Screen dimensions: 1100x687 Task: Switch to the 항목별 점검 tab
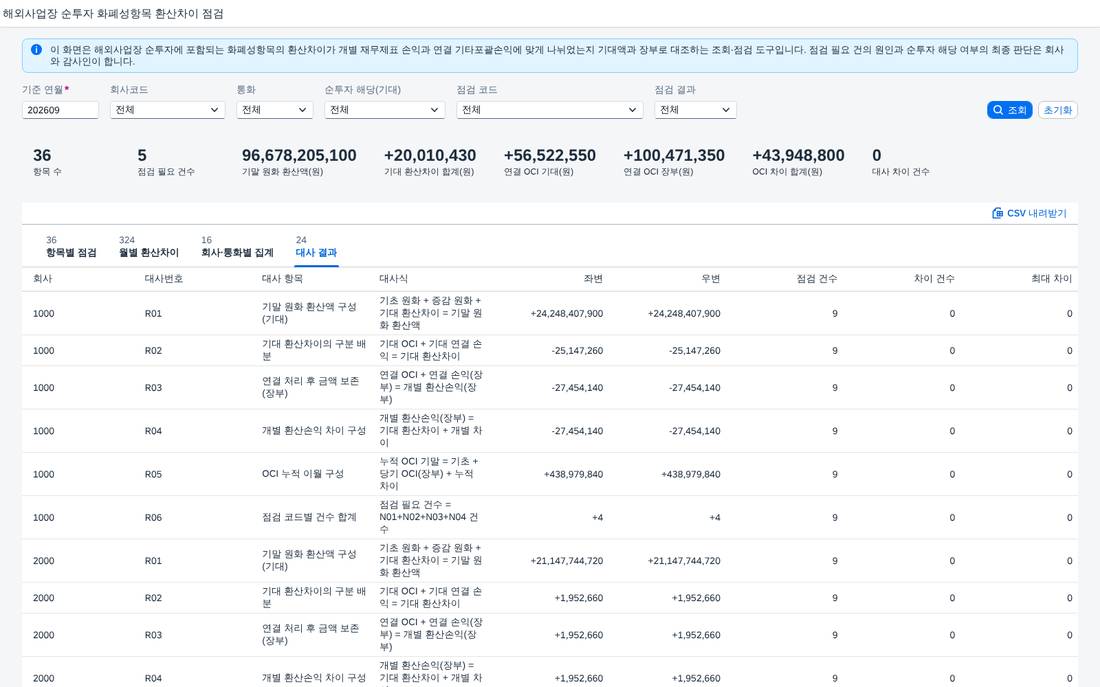71,247
